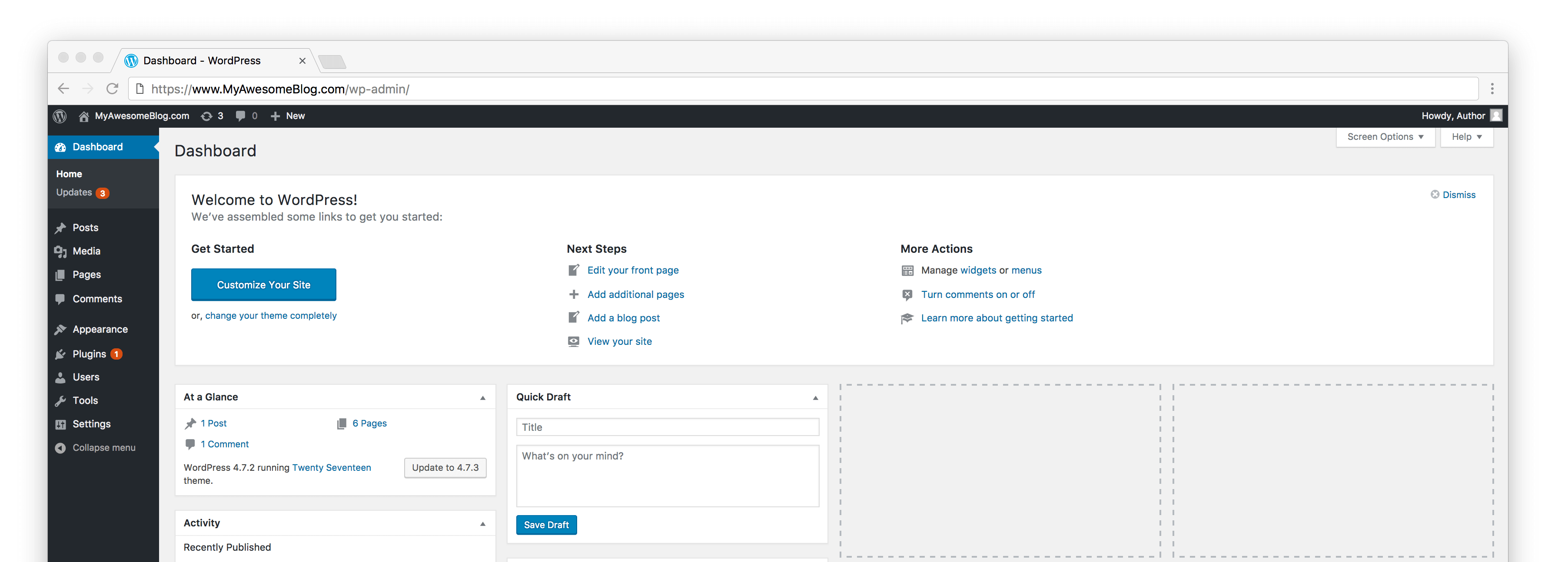Open the 6 Pages link
This screenshot has height=562, width=1568.
click(x=369, y=424)
